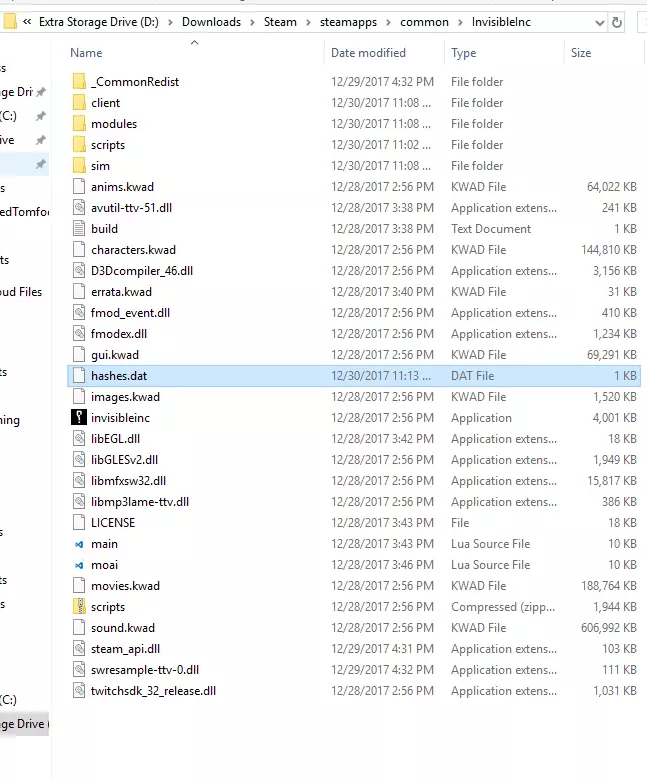Select the libmfxsw32.dll file name
The image size is (647, 779).
point(128,481)
